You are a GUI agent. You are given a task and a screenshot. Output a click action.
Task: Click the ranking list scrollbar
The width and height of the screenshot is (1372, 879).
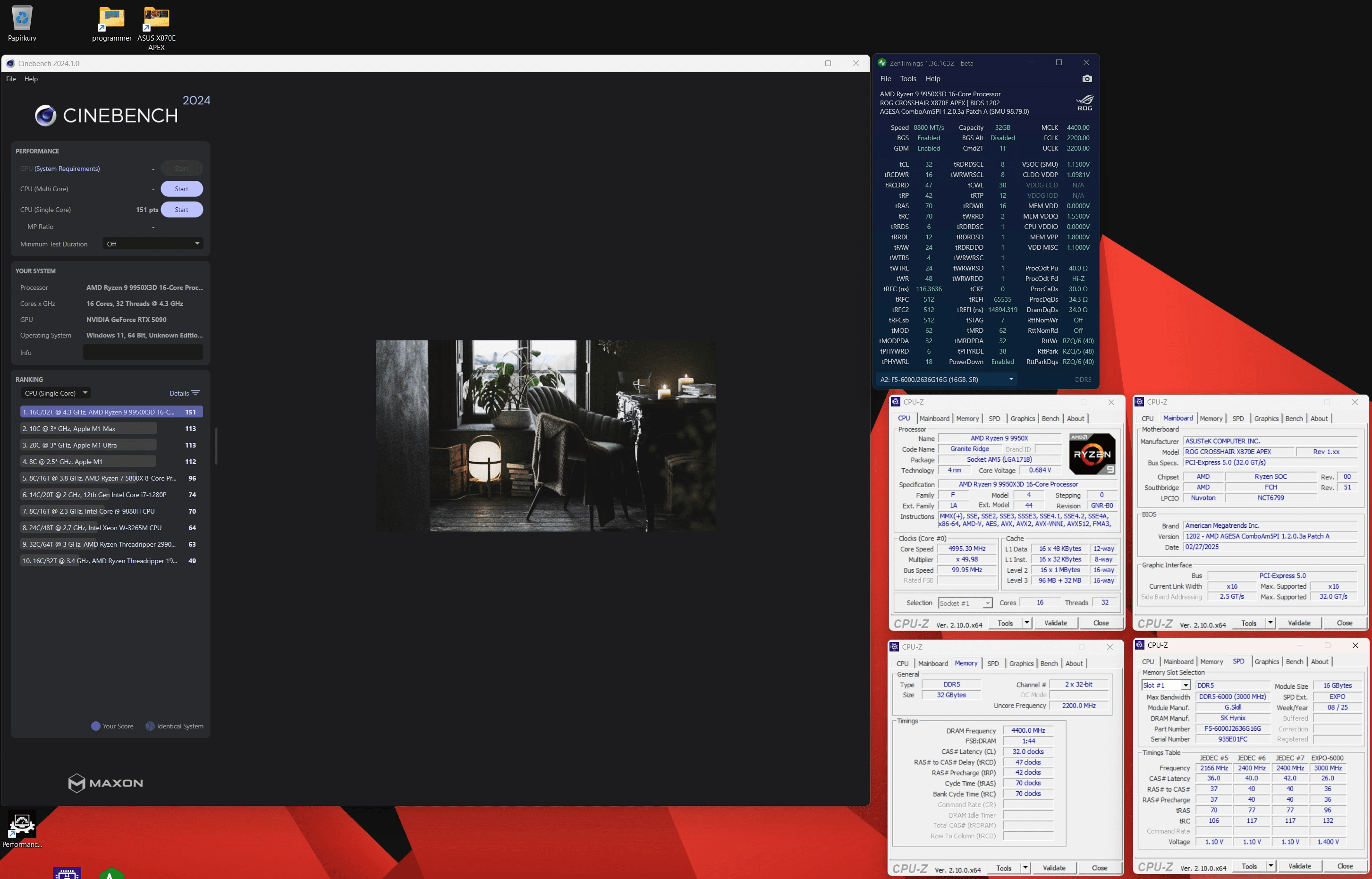click(x=216, y=446)
